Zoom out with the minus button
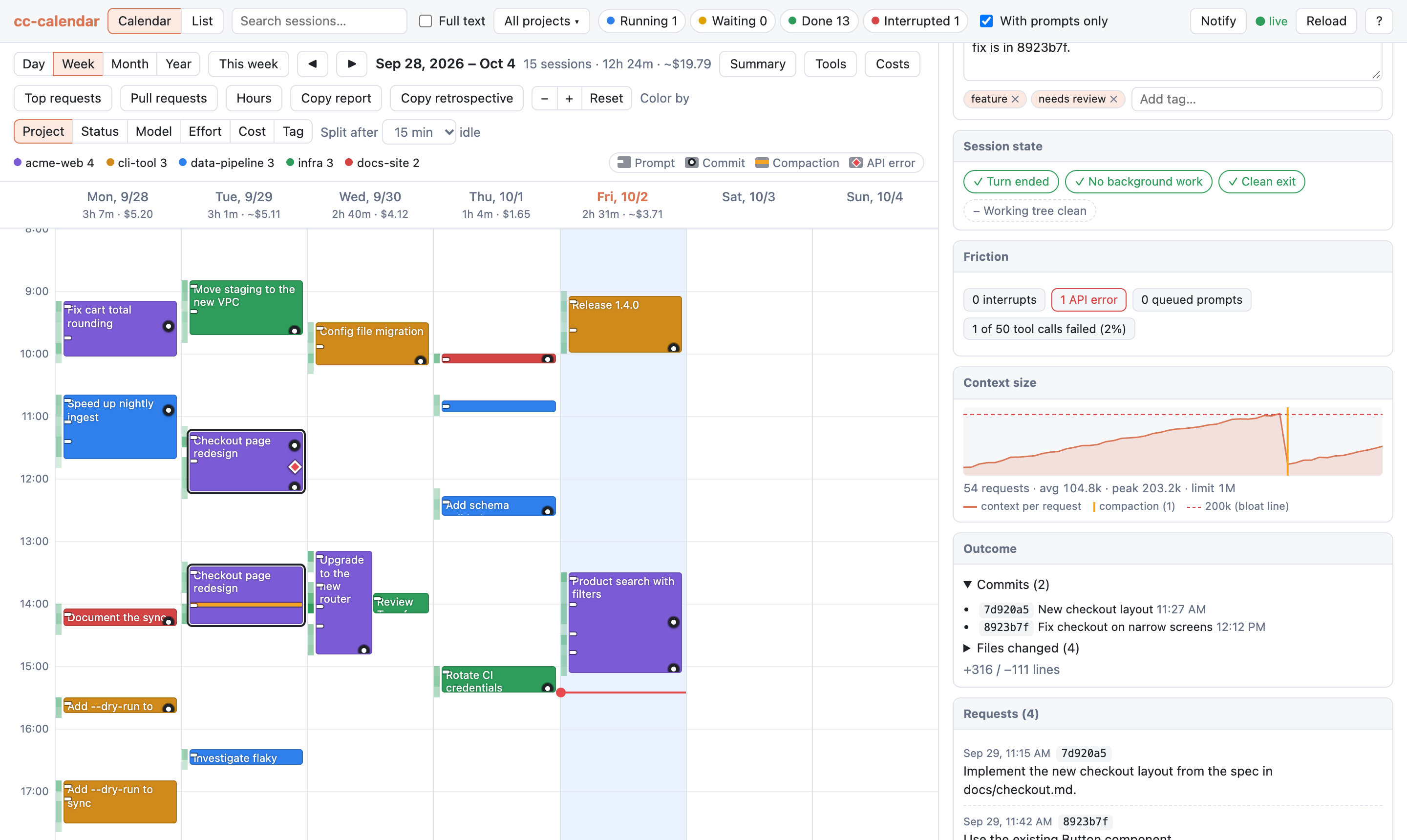This screenshot has width=1407, height=840. tap(544, 99)
